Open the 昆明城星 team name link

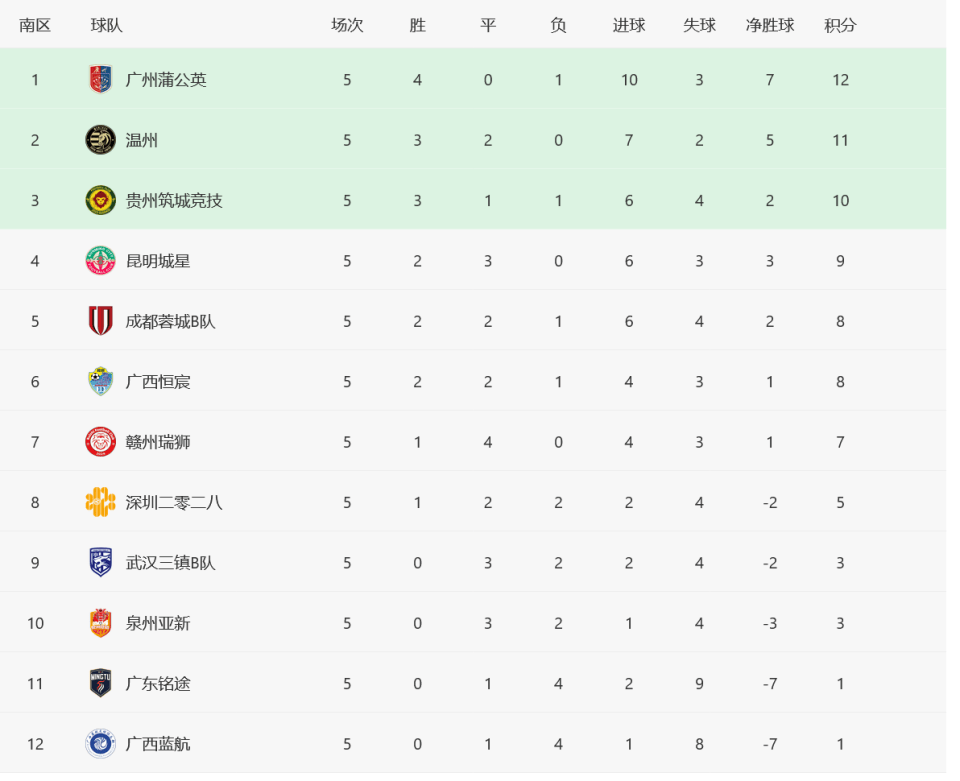159,261
